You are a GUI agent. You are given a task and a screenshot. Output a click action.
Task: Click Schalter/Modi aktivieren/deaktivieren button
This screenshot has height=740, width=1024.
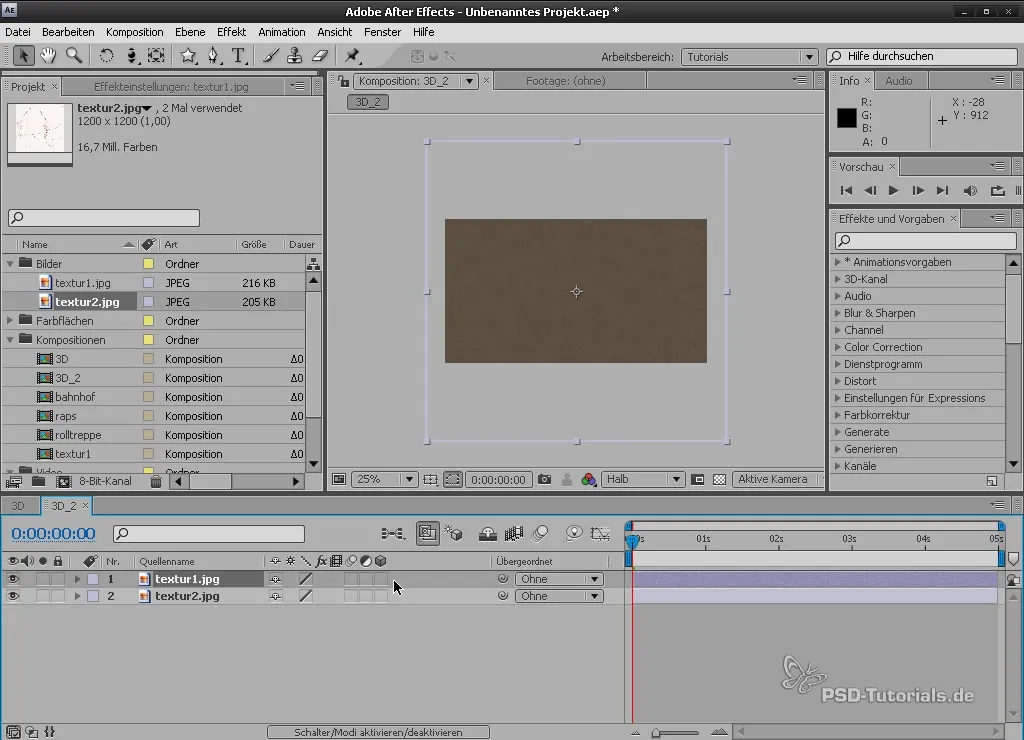click(378, 732)
